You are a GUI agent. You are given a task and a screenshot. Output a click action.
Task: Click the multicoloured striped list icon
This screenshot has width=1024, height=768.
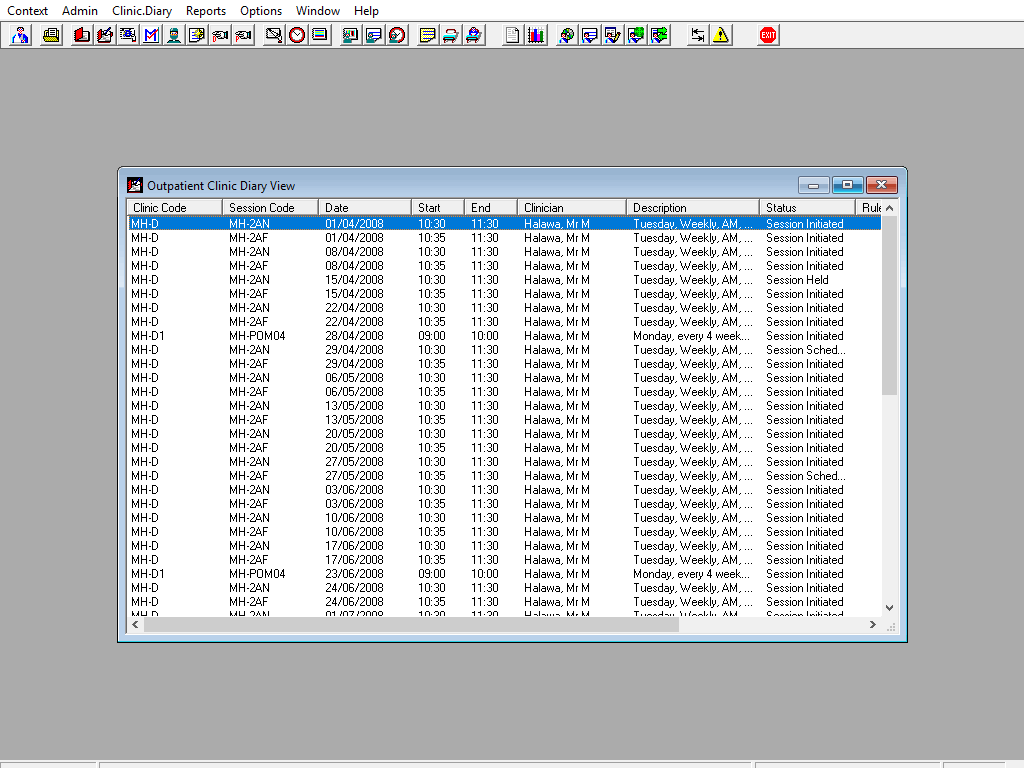[319, 35]
